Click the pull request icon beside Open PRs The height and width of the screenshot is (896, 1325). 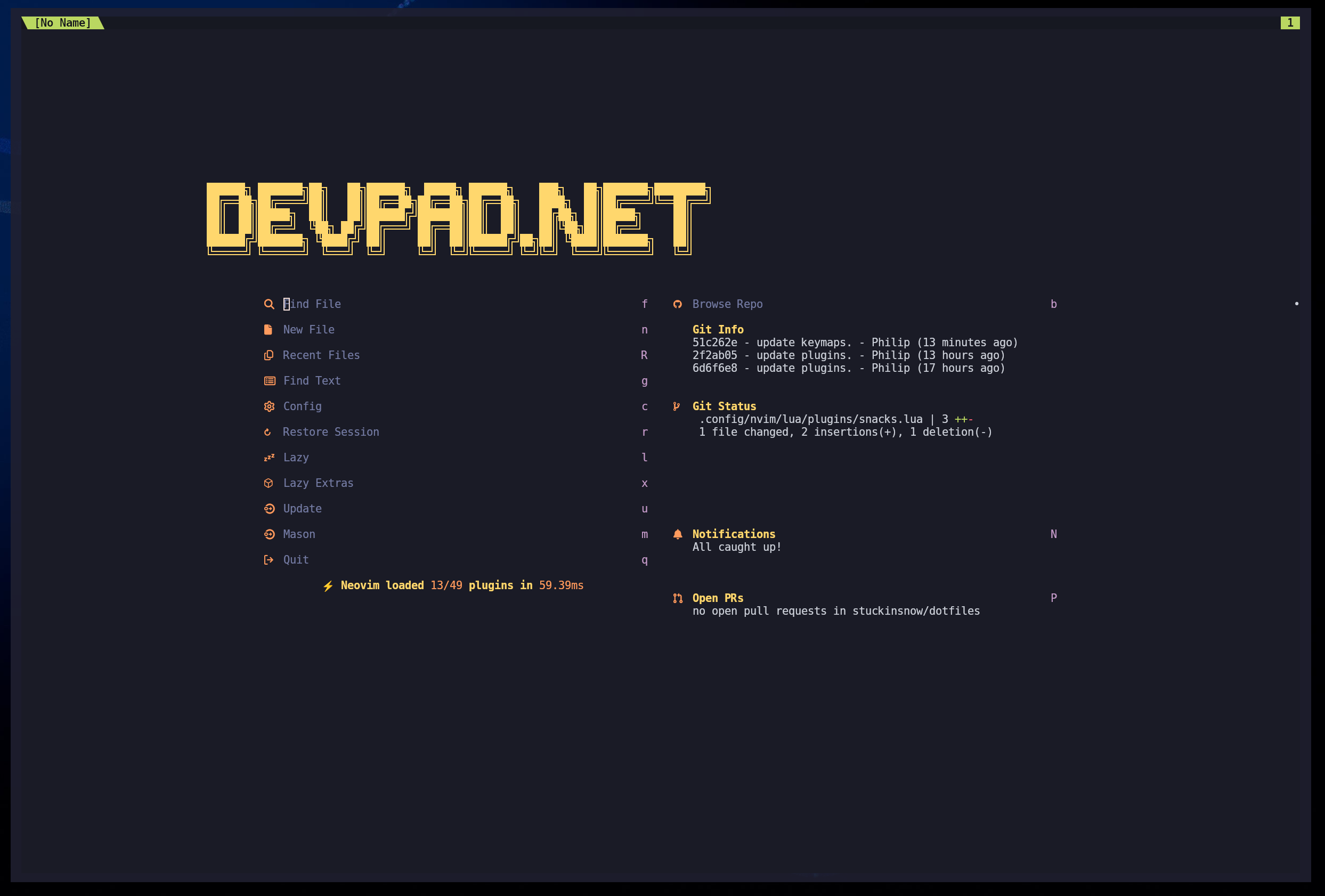(677, 598)
